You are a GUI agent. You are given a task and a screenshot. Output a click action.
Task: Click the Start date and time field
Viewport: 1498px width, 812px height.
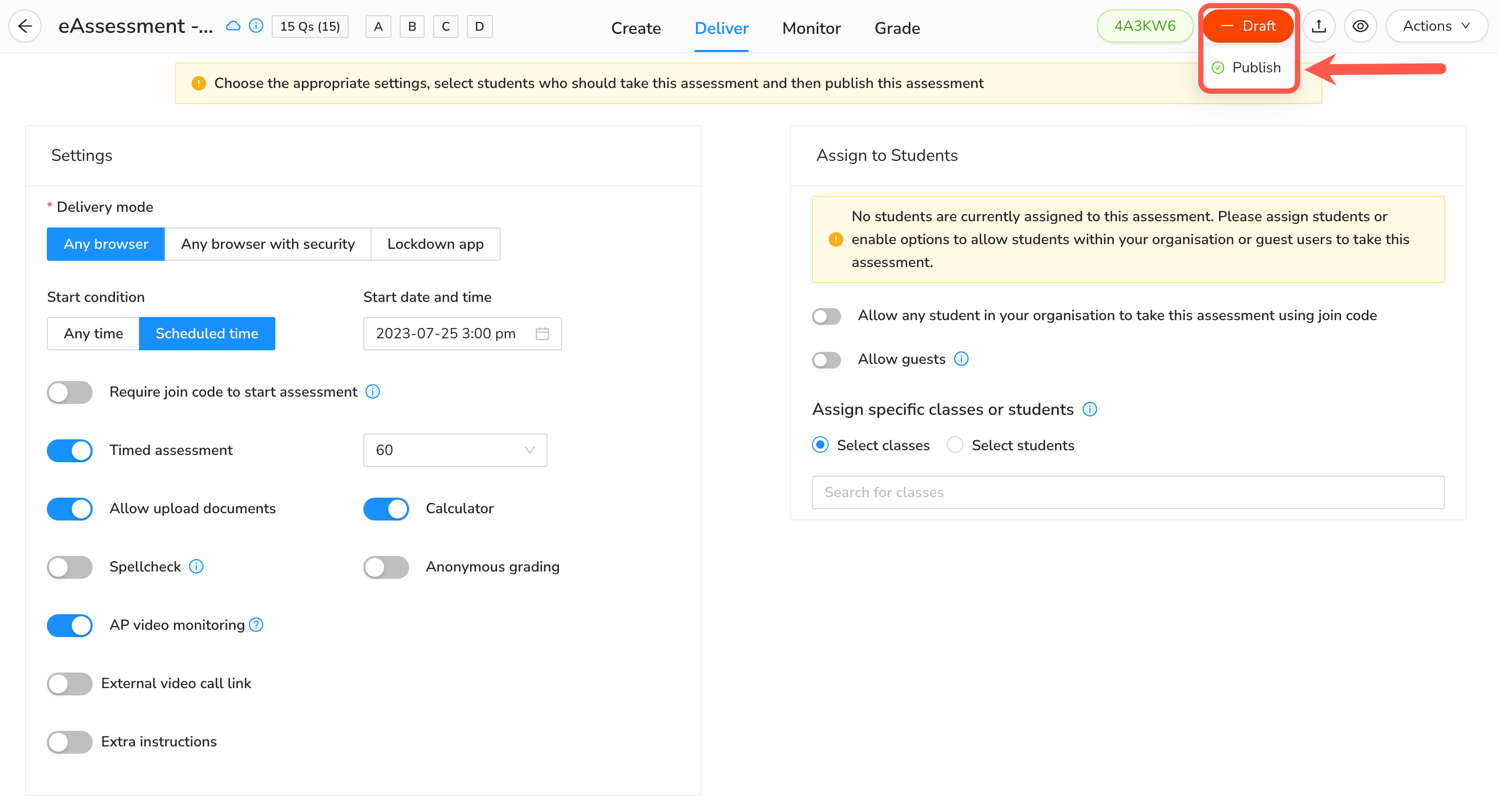click(x=462, y=333)
